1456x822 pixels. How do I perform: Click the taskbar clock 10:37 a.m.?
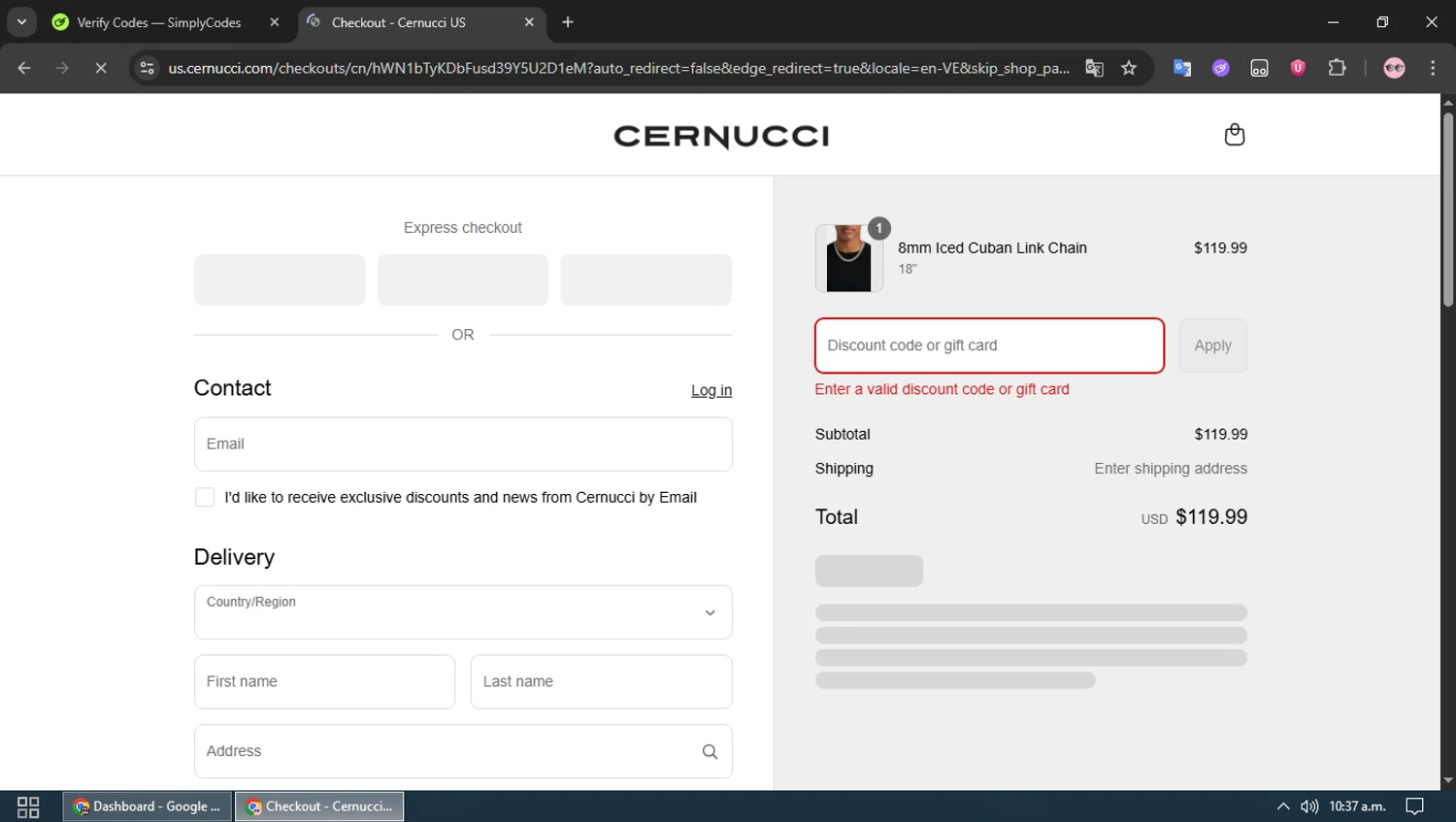(x=1357, y=806)
